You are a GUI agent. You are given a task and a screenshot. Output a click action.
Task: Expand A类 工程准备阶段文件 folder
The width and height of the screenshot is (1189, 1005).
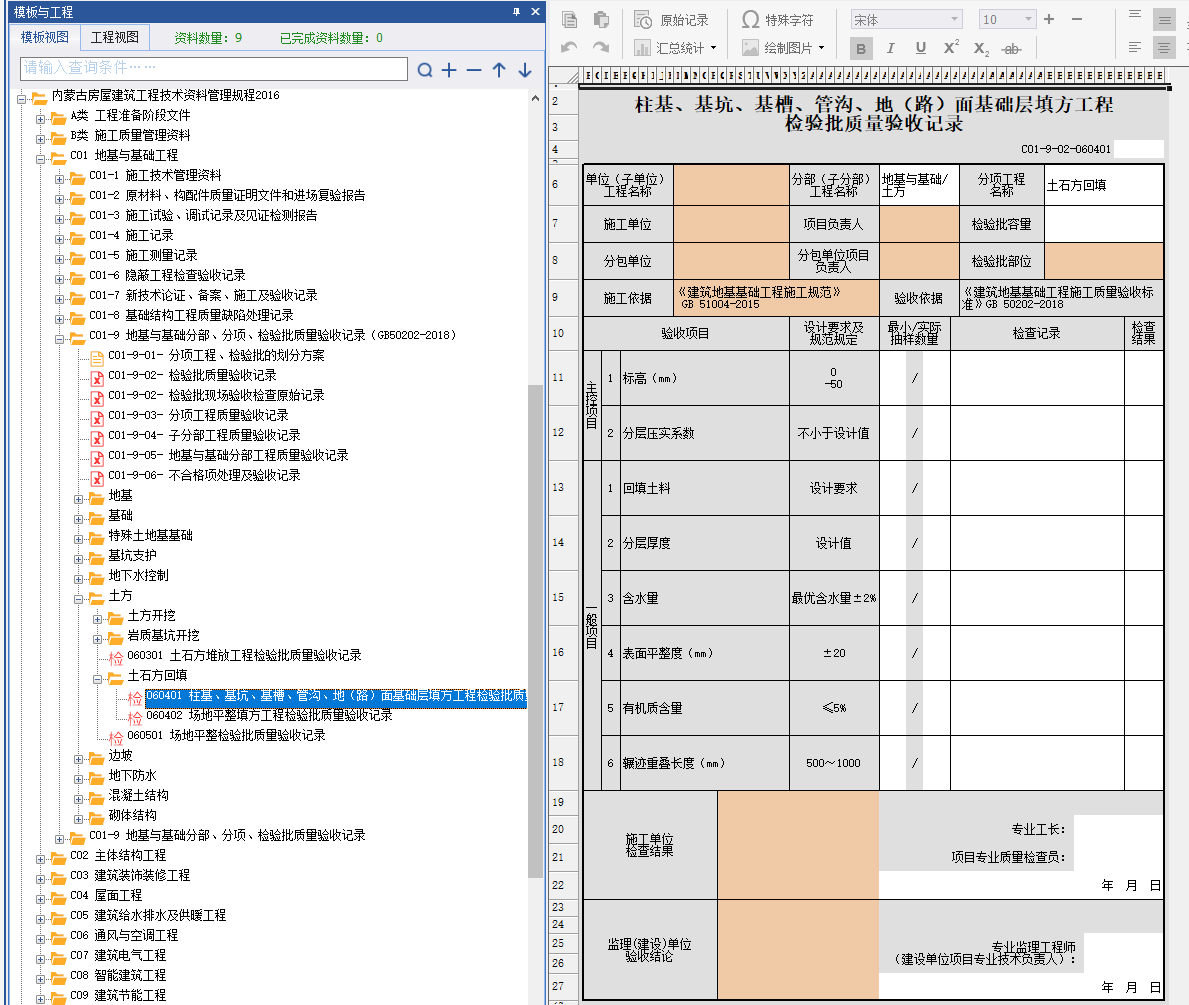click(x=41, y=119)
